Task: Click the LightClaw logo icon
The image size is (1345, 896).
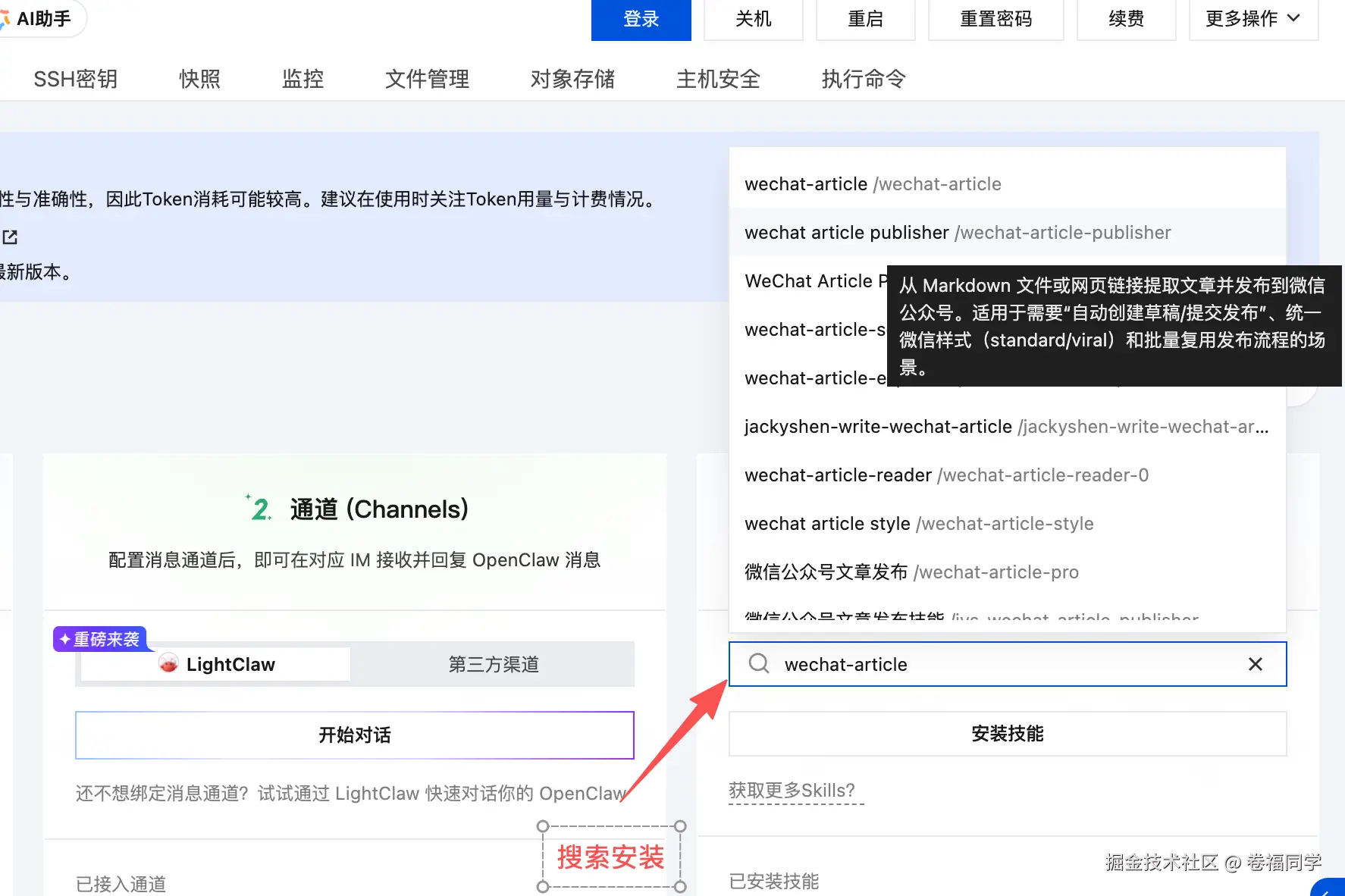Action: 168,664
